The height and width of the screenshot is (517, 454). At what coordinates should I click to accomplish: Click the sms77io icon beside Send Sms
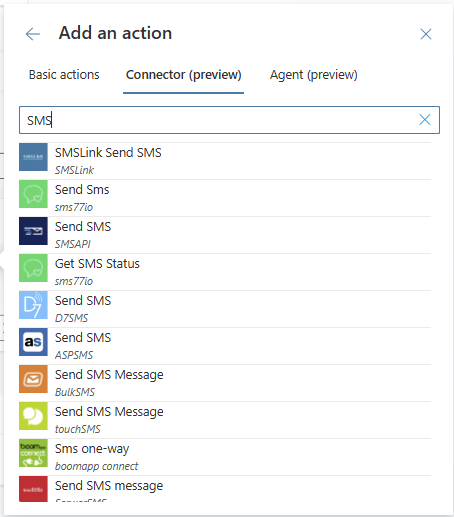pyautogui.click(x=33, y=194)
